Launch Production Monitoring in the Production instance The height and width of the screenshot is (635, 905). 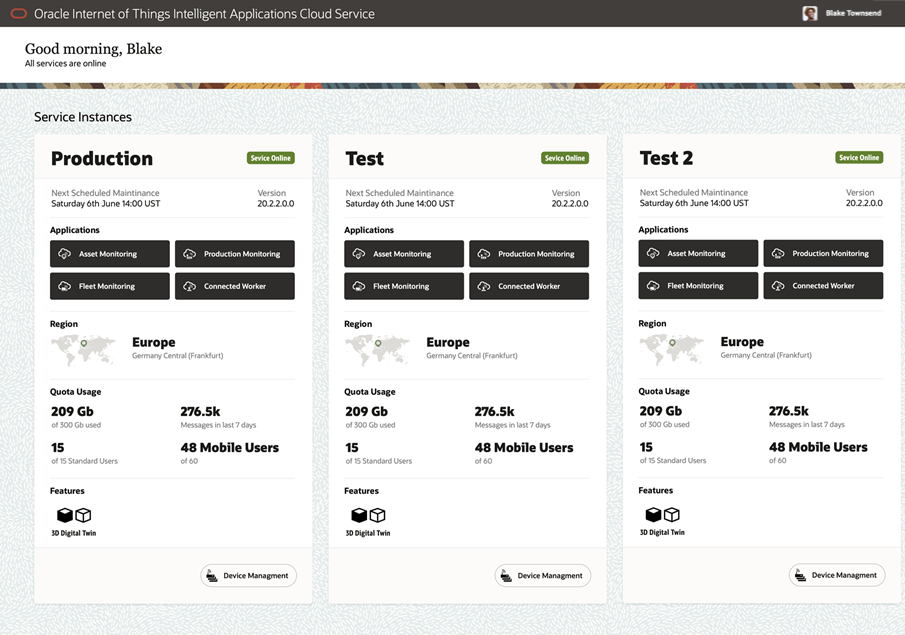coord(235,254)
